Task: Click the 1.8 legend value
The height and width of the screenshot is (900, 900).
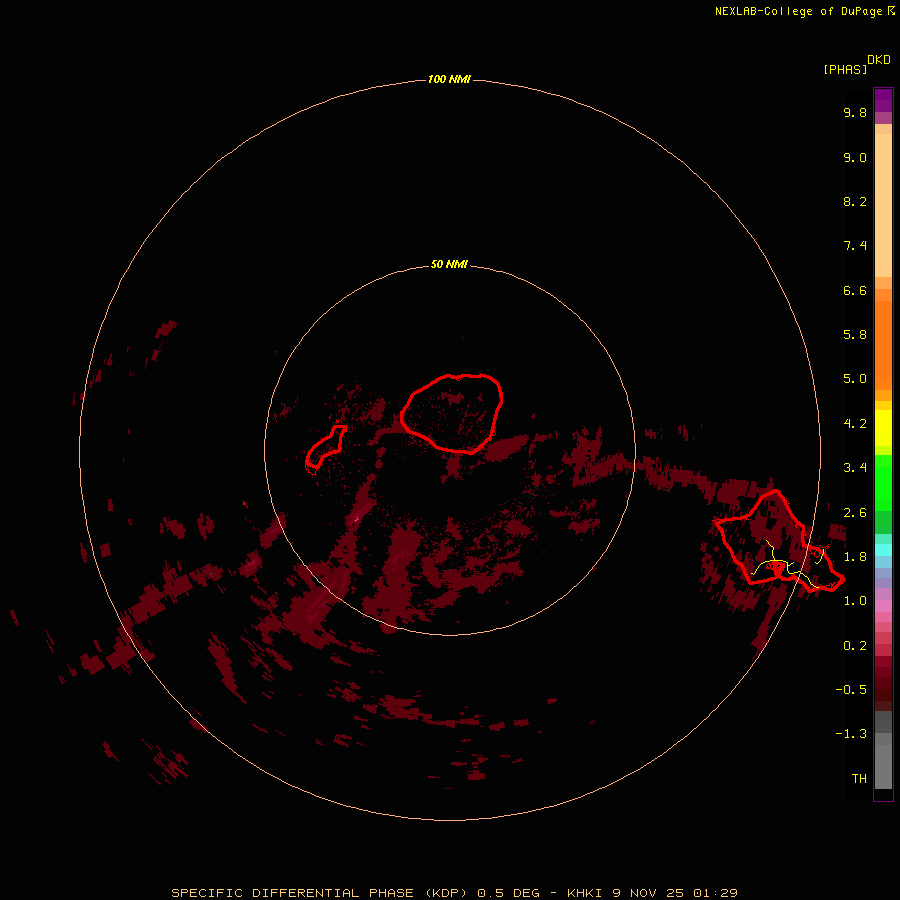Action: pos(855,557)
